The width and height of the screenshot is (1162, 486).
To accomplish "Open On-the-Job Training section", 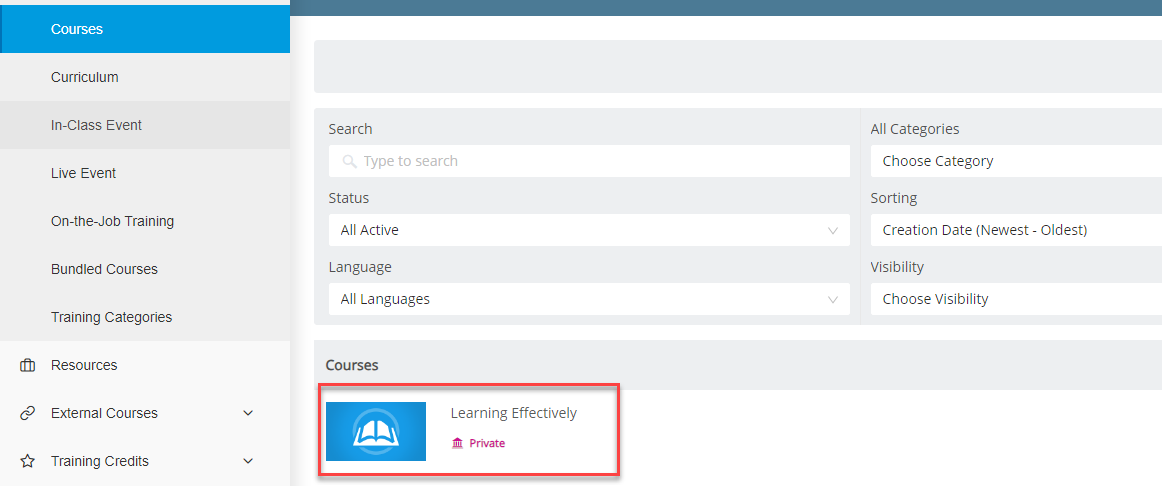I will [x=145, y=221].
